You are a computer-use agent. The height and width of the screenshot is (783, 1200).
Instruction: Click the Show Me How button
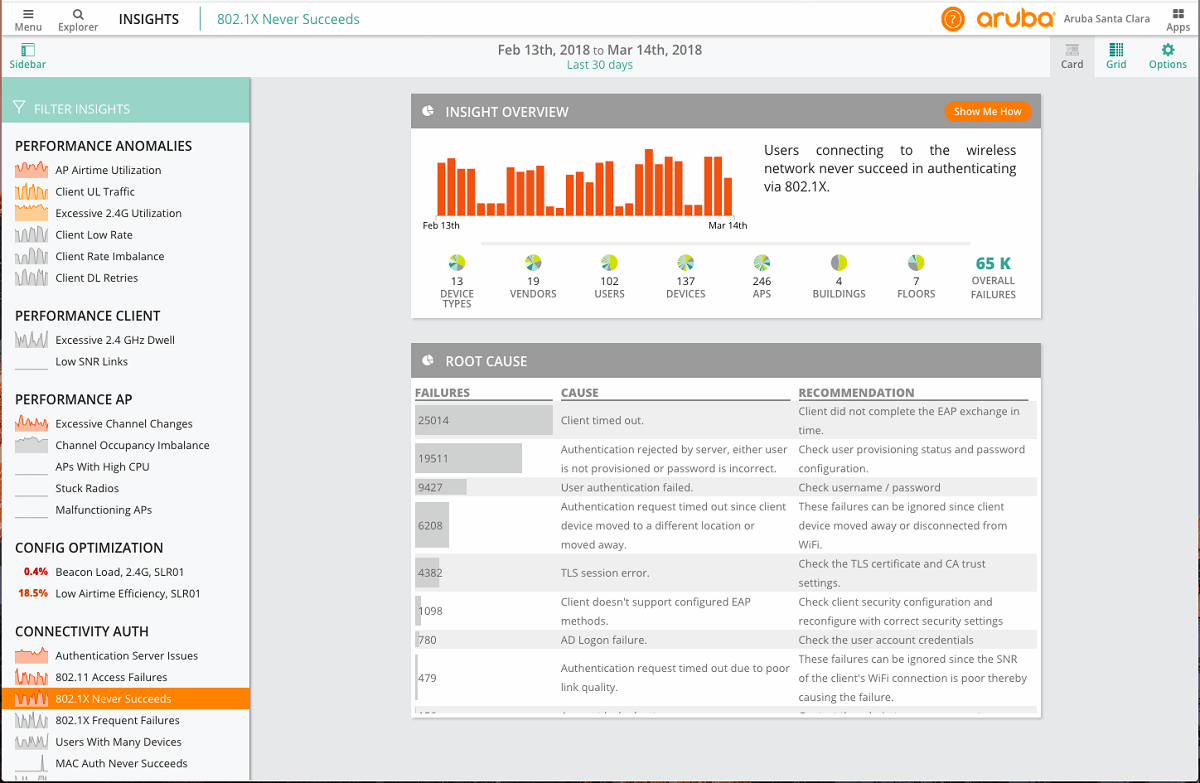click(x=988, y=111)
